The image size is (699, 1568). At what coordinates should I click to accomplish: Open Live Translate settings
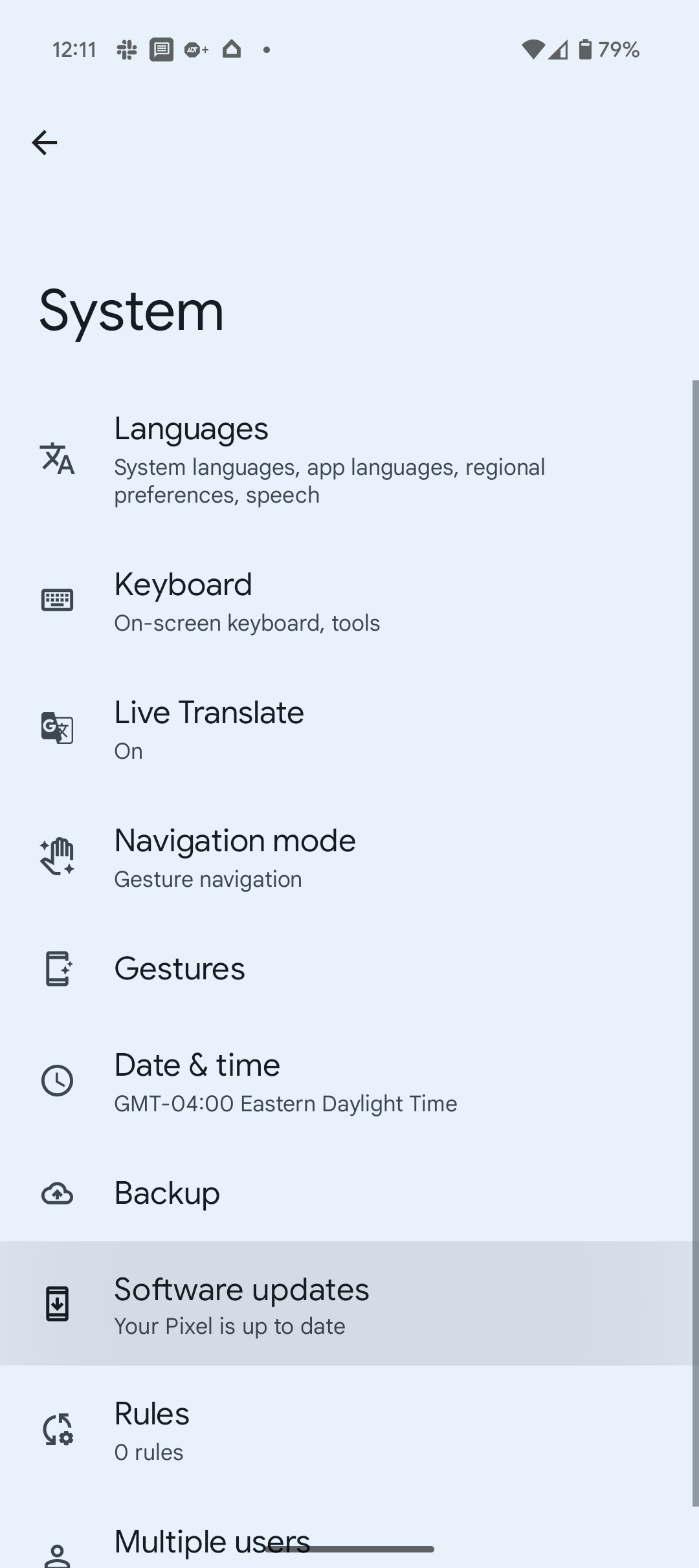pos(208,728)
